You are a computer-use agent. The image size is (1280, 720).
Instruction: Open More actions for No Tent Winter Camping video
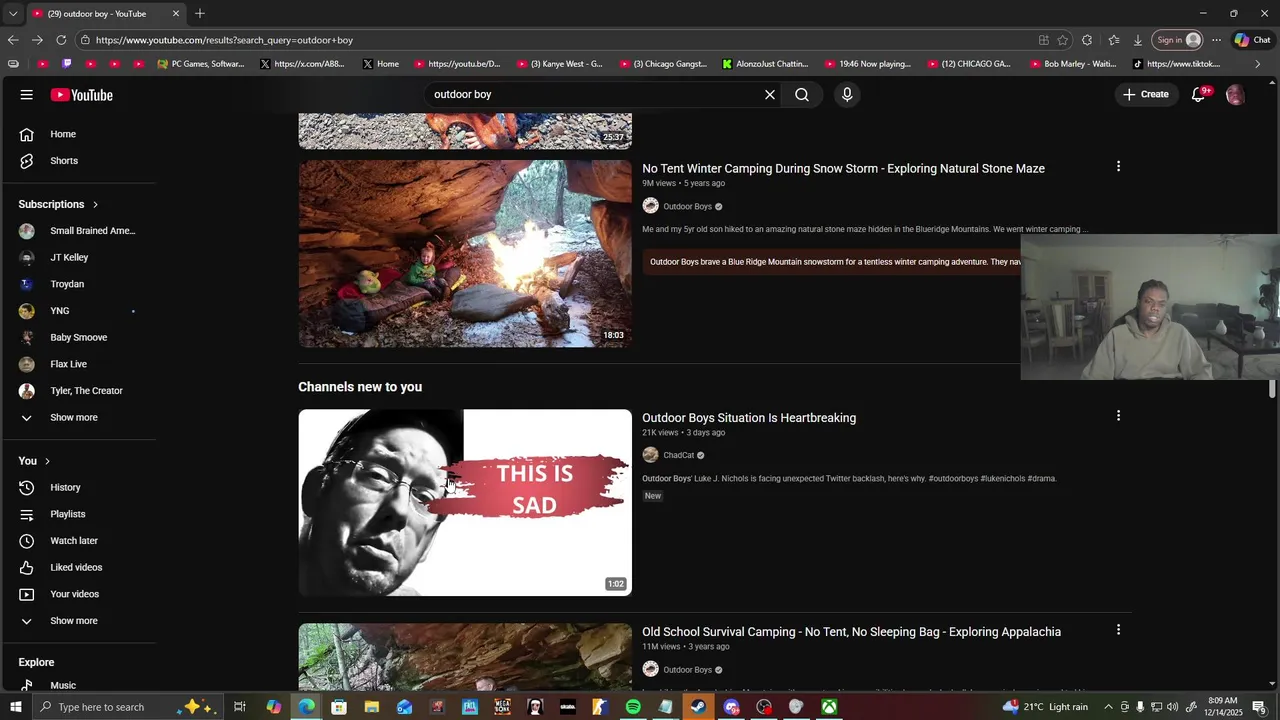[x=1118, y=167]
